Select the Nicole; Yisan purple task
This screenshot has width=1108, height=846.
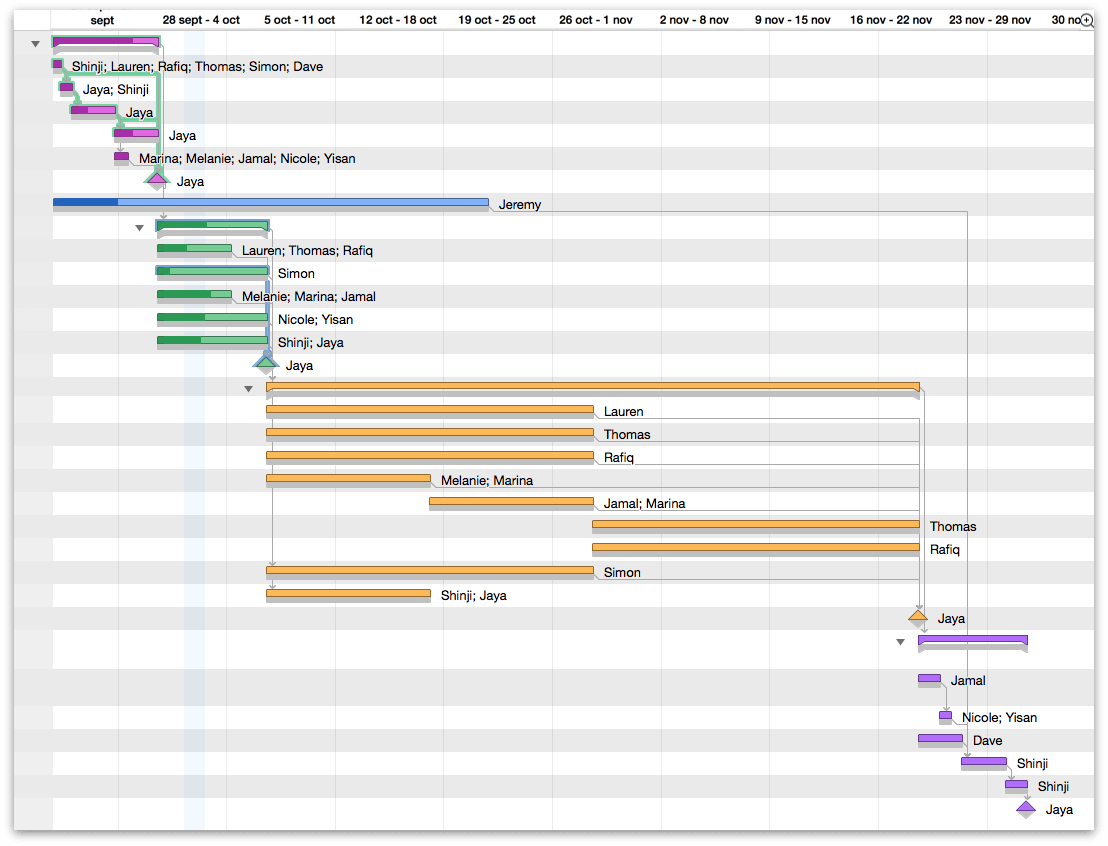[x=945, y=715]
